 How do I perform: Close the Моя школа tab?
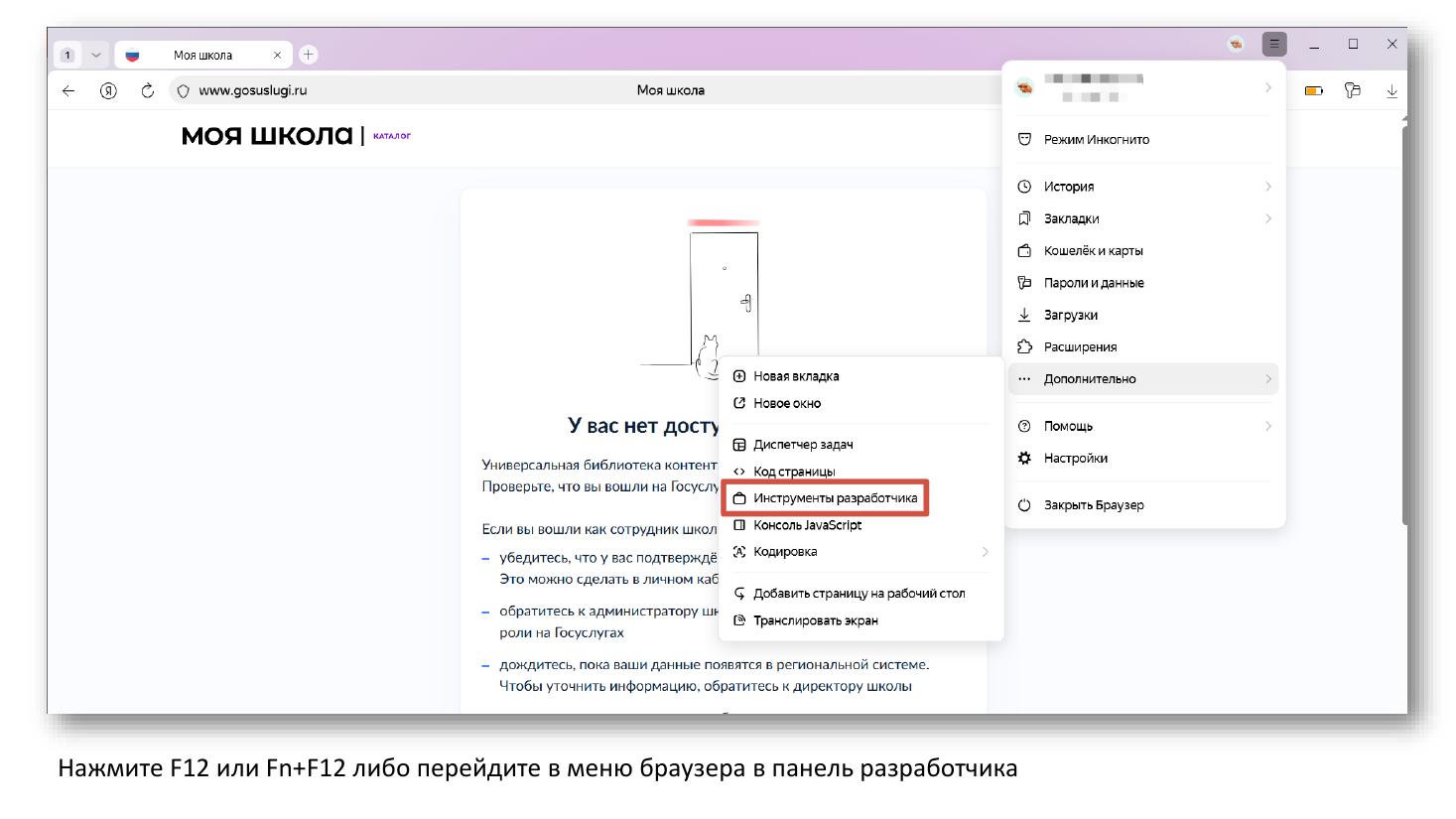(277, 55)
